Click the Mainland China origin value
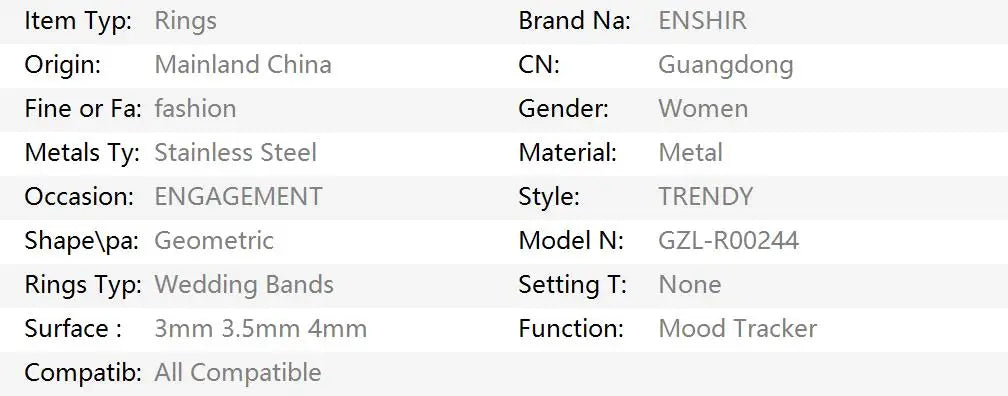 [x=243, y=65]
